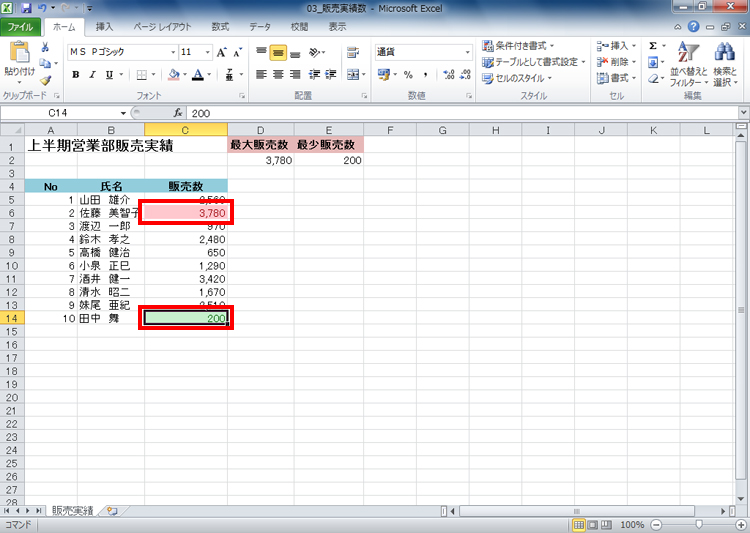Viewport: 750px width, 533px height.
Task: Align text right
Action: tap(295, 74)
